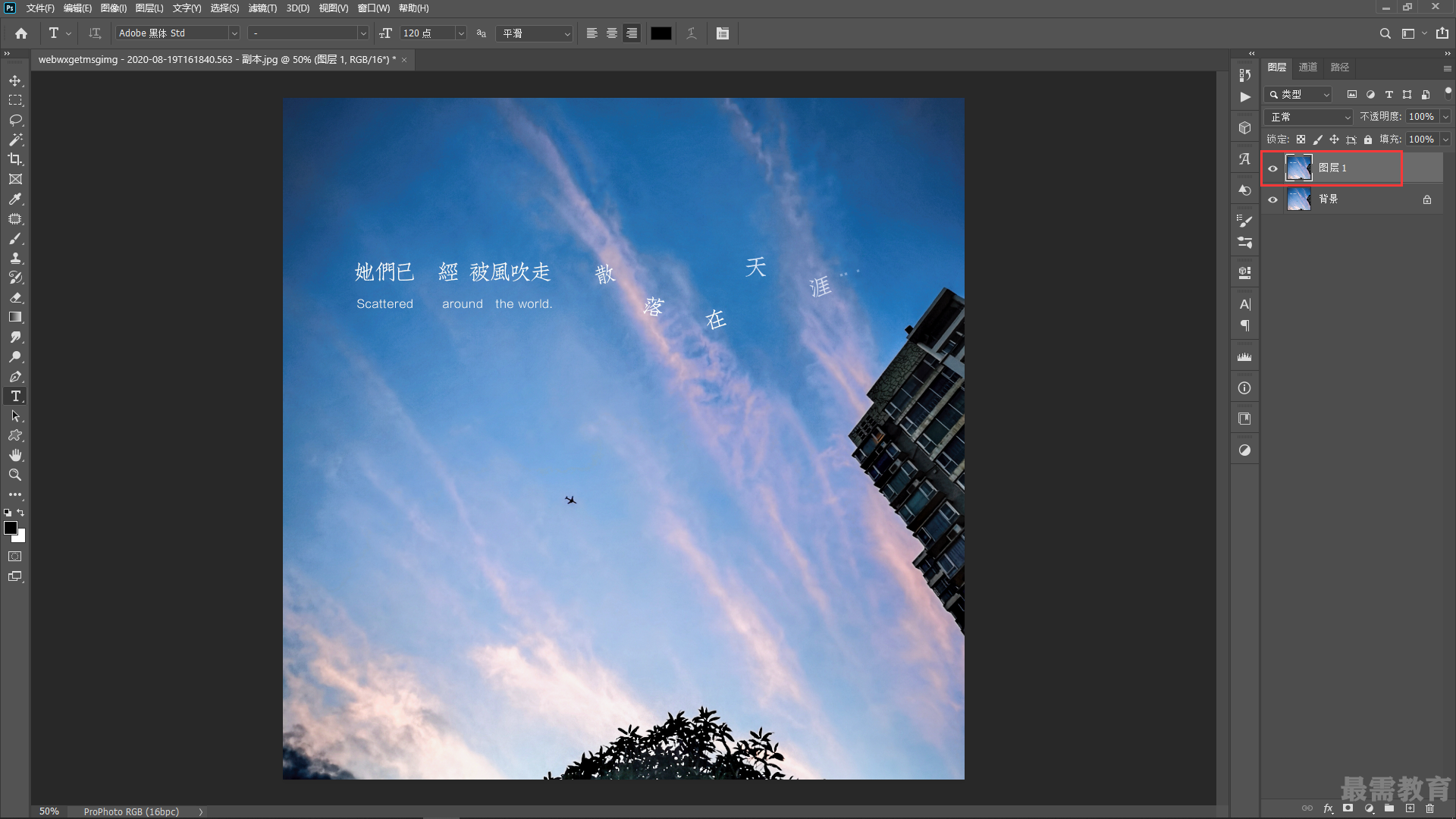Select the Frame tool

coord(15,179)
